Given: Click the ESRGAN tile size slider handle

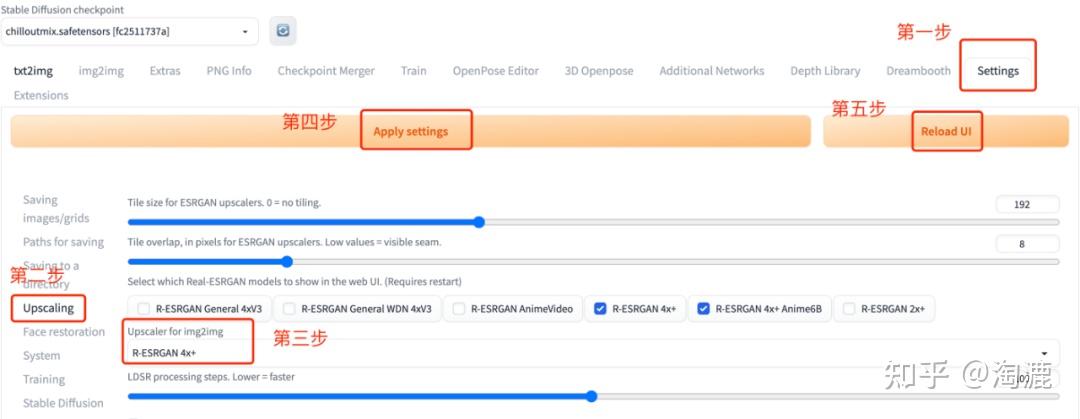Looking at the screenshot, I should [479, 222].
